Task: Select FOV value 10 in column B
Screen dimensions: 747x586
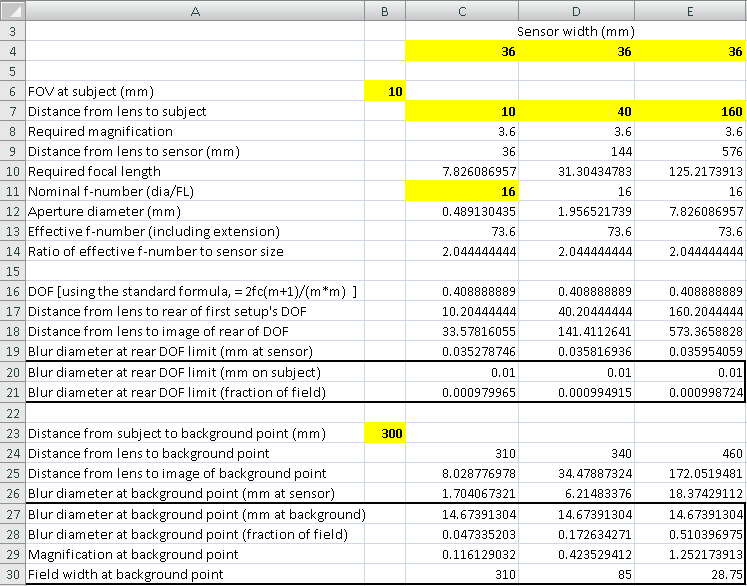Action: point(385,91)
